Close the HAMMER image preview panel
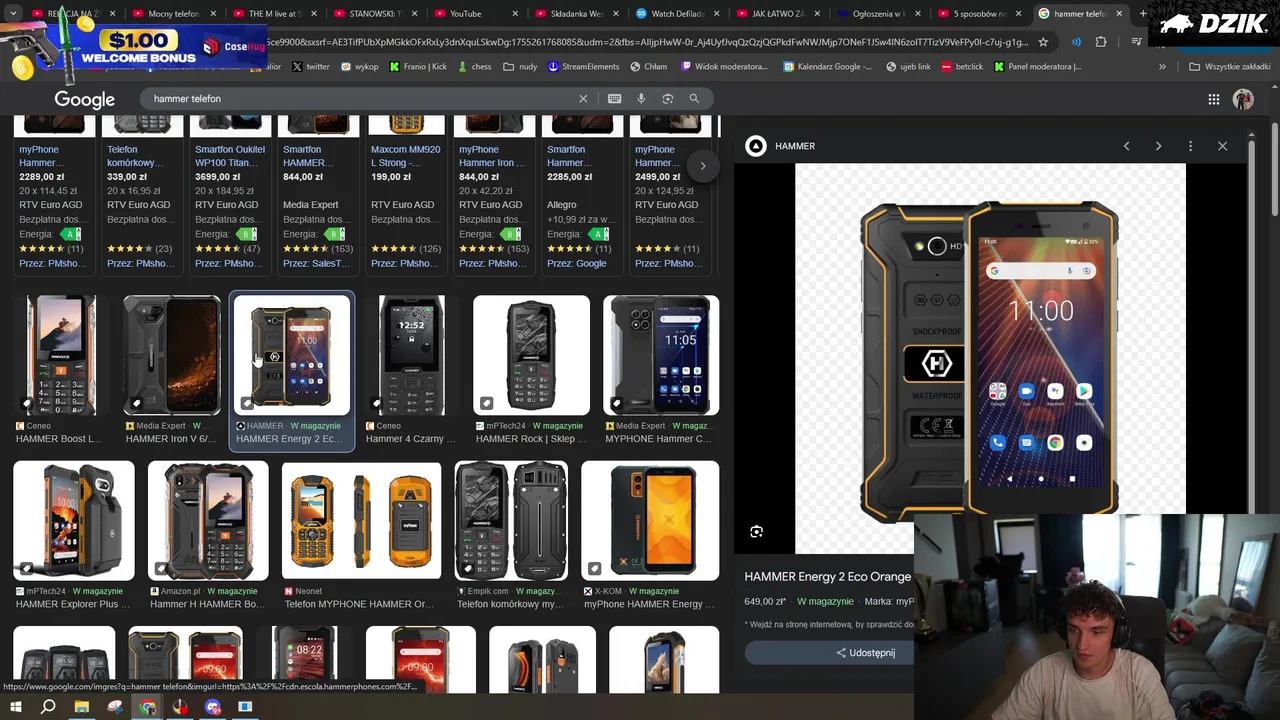Viewport: 1280px width, 720px height. (x=1222, y=146)
